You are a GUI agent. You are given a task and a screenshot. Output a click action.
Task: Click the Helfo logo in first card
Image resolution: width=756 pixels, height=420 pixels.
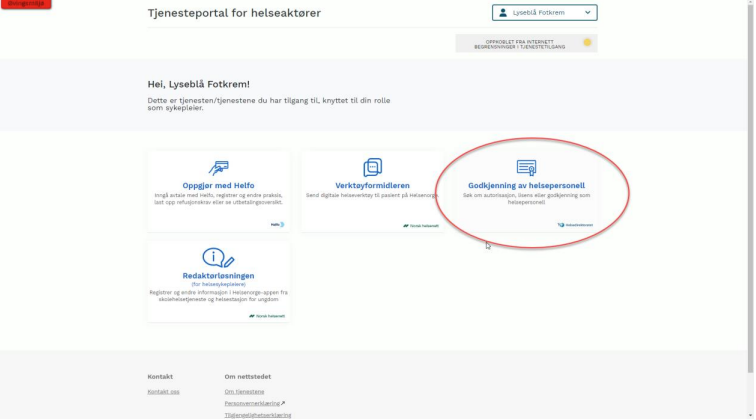[x=277, y=225]
